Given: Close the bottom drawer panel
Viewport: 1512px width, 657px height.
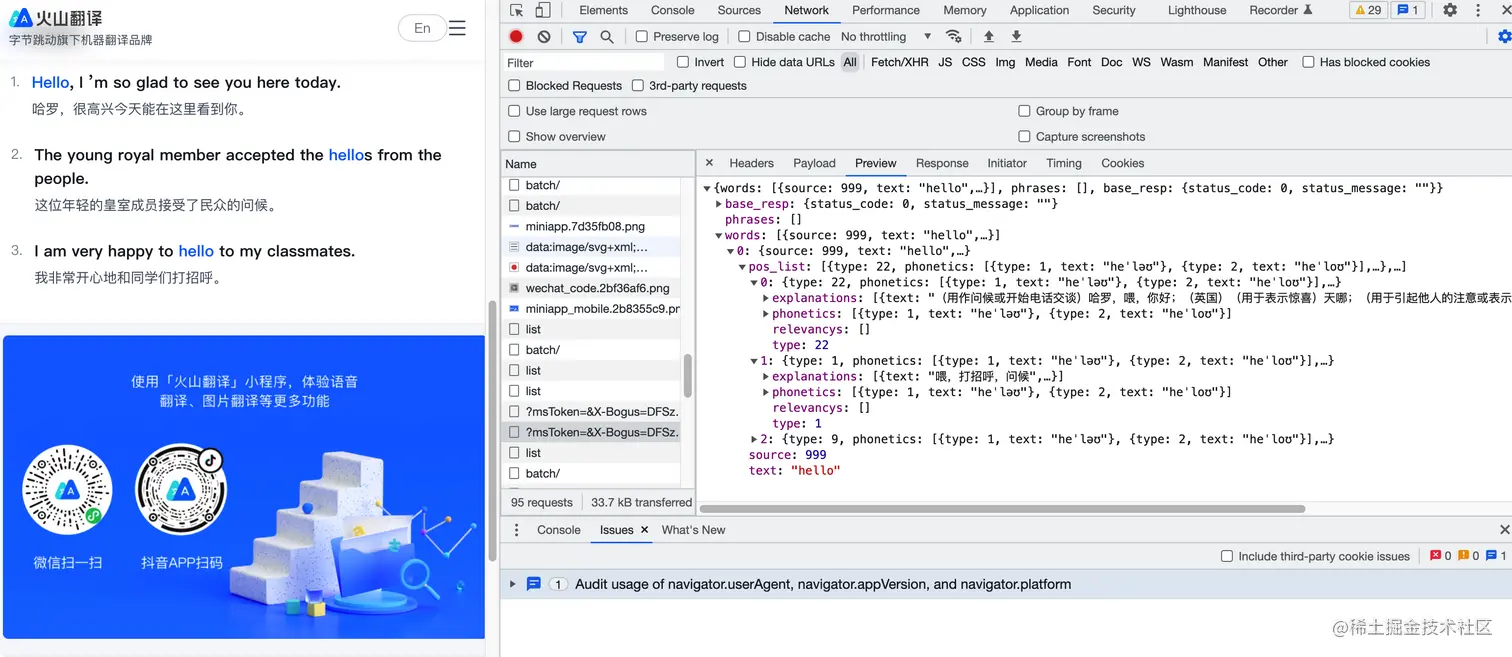Looking at the screenshot, I should point(1504,529).
